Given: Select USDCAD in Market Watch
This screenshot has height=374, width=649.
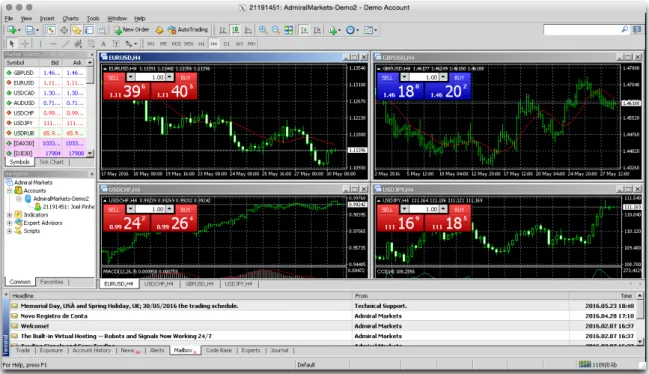Looking at the screenshot, I should pos(45,93).
